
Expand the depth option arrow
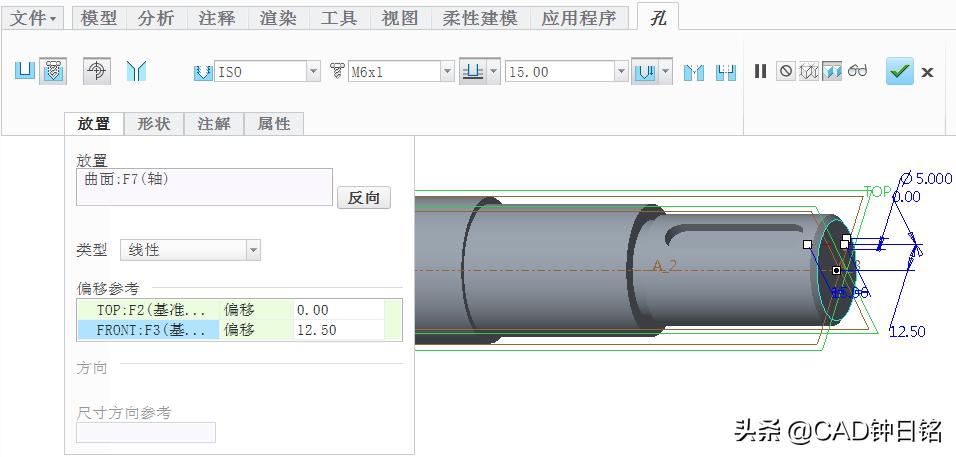tap(494, 72)
